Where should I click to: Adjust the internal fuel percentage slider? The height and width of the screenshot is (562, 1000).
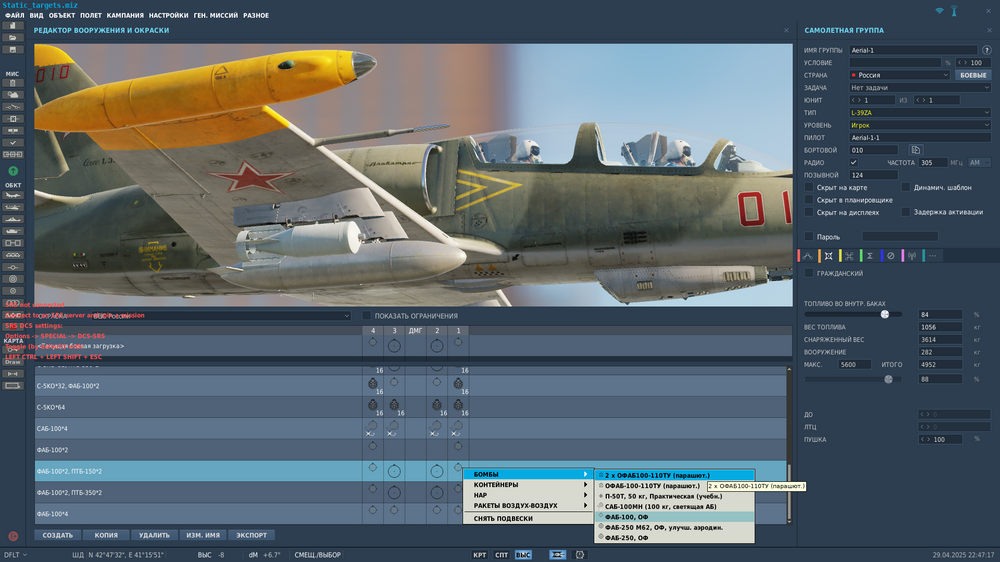coord(884,314)
